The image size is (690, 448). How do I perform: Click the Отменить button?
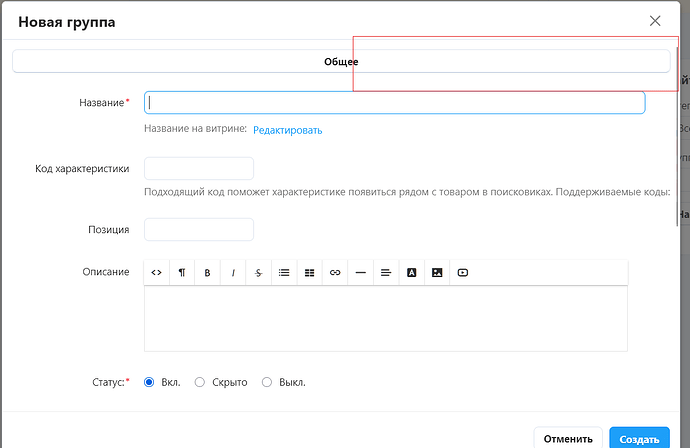[x=568, y=438]
